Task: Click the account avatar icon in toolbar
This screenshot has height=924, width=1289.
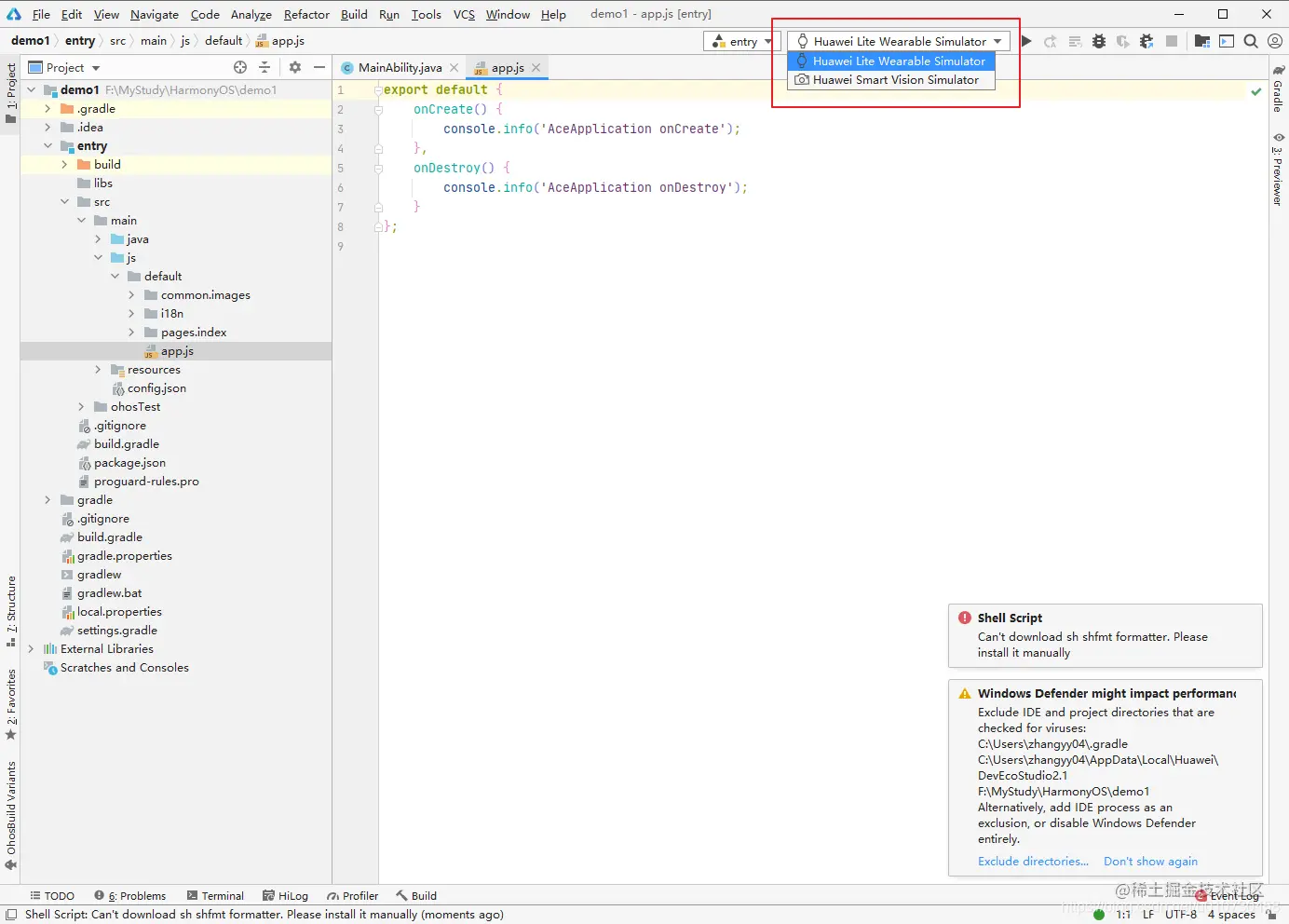Action: (1275, 41)
